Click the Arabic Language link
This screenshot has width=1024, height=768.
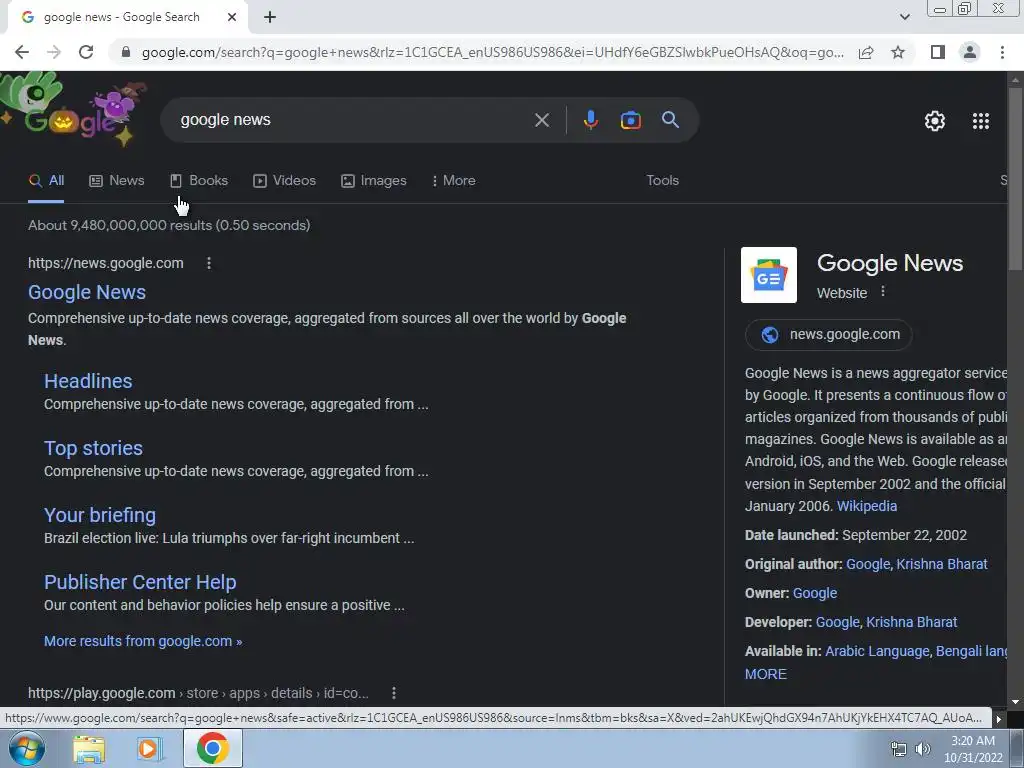click(877, 651)
